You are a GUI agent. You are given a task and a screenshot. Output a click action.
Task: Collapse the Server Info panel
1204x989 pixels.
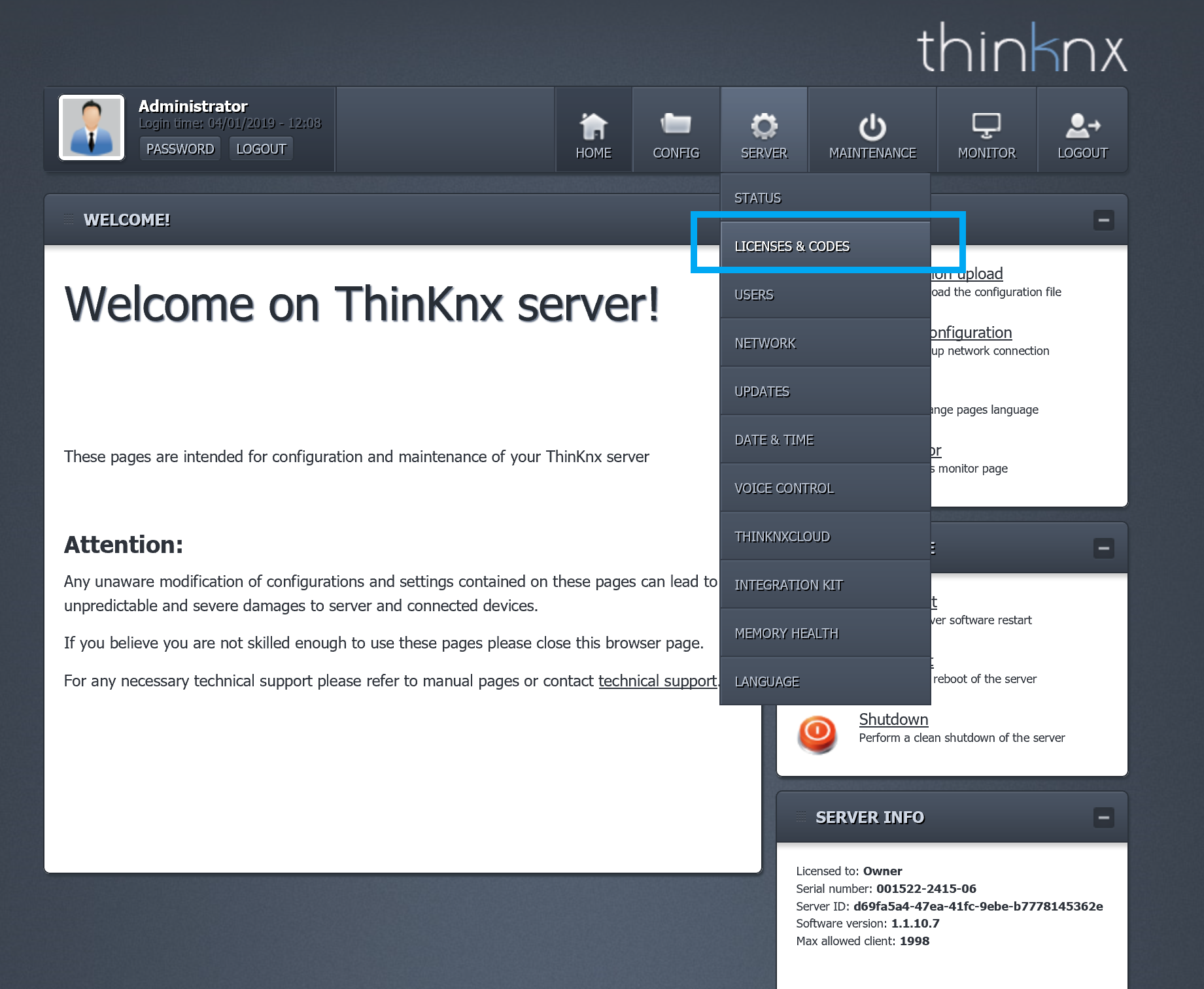point(1103,817)
